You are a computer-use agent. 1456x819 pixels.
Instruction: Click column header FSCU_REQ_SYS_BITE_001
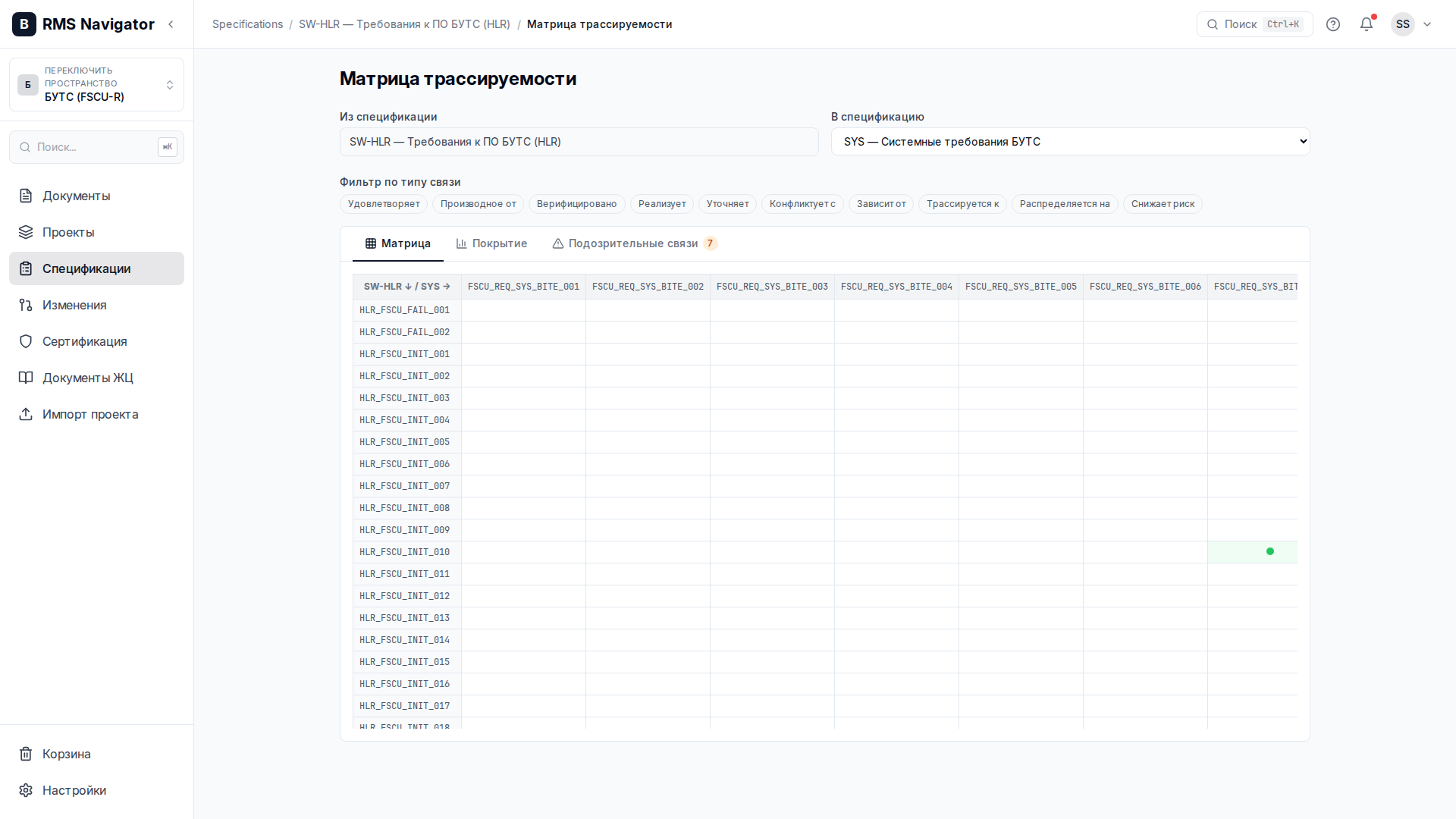(x=523, y=287)
